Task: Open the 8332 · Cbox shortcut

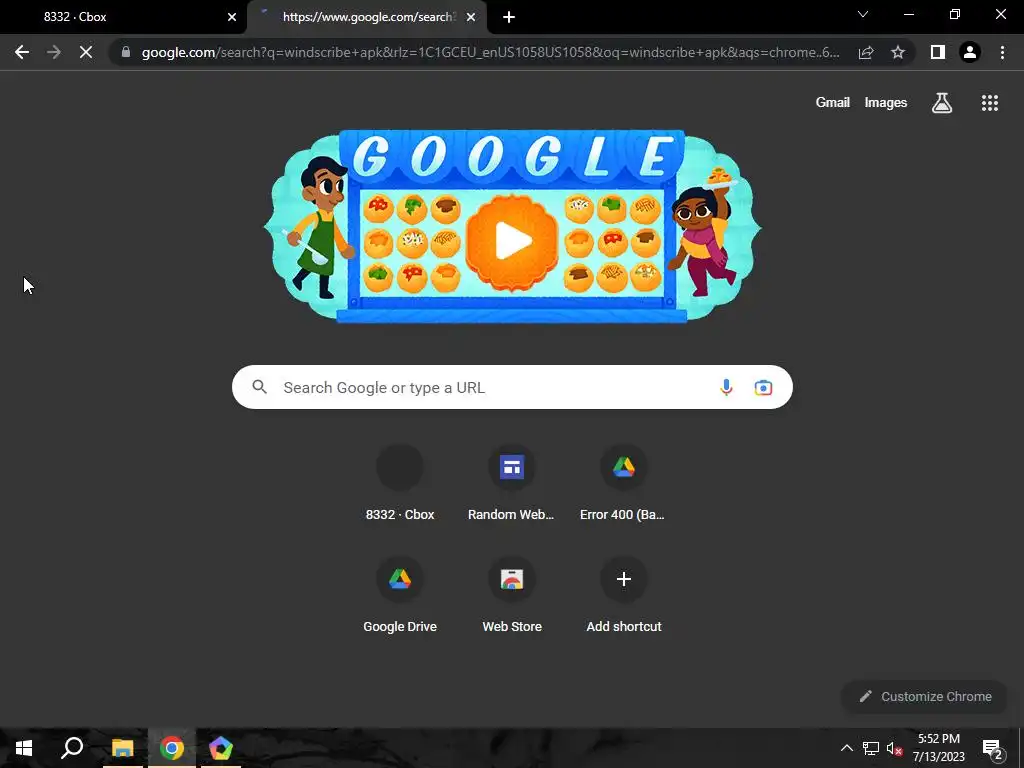Action: point(400,483)
